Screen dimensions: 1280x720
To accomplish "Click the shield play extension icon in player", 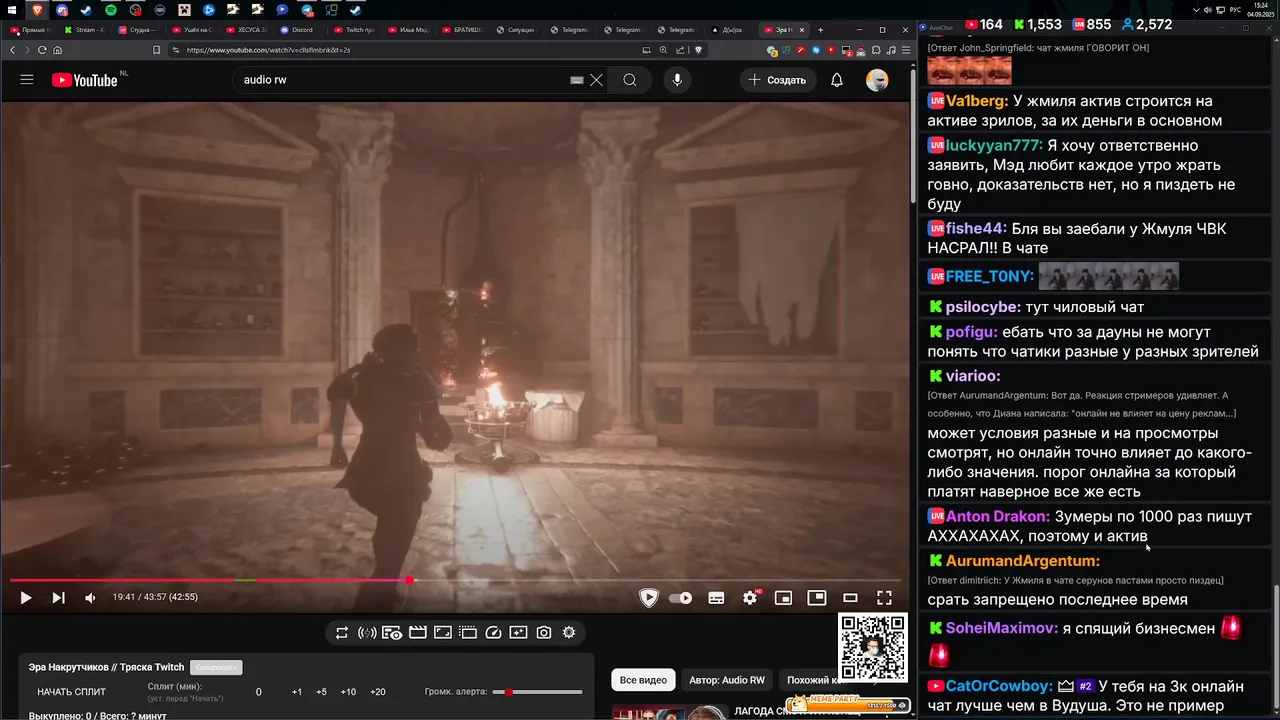I will [649, 598].
